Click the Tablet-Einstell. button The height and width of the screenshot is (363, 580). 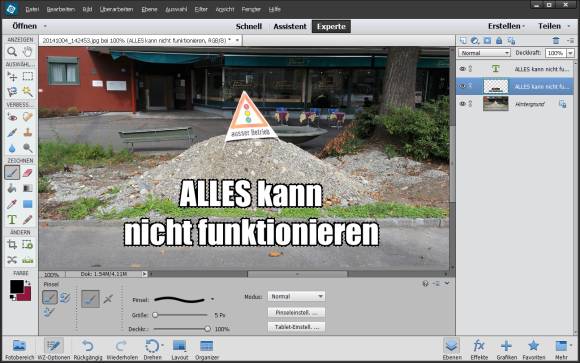tap(296, 327)
